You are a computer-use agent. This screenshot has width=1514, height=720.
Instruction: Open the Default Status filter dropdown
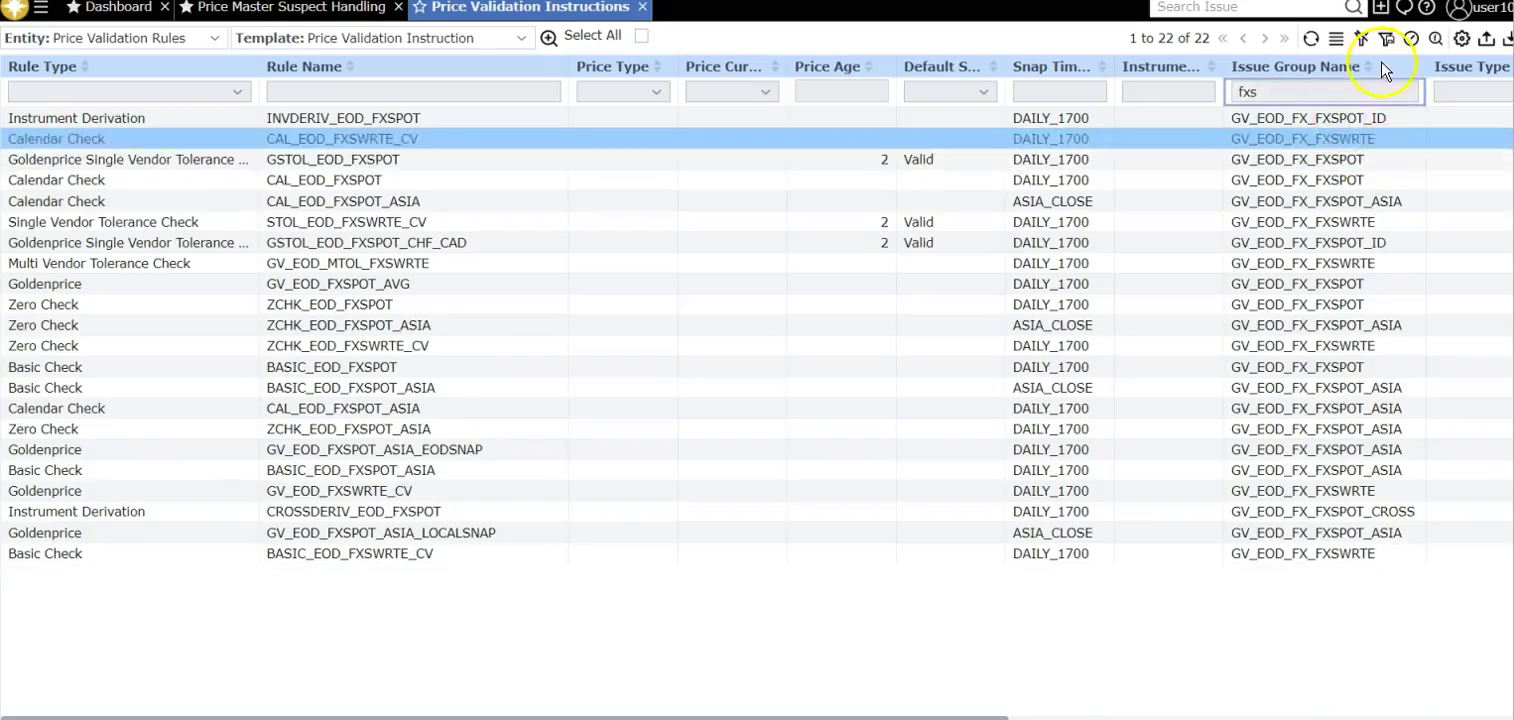pos(950,92)
